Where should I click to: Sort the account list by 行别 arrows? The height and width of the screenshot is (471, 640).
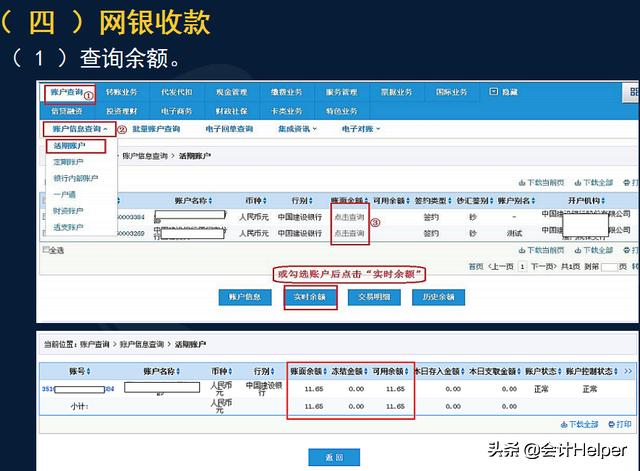[x=311, y=201]
